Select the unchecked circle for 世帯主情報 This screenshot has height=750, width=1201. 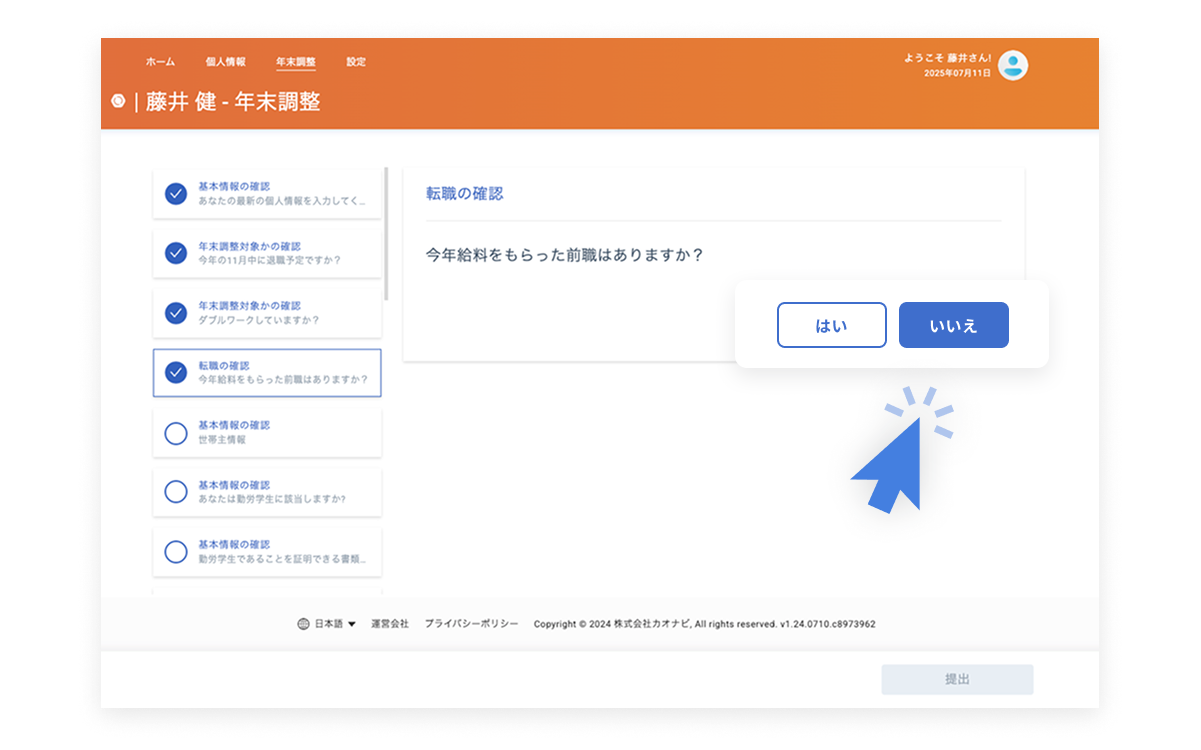click(176, 432)
